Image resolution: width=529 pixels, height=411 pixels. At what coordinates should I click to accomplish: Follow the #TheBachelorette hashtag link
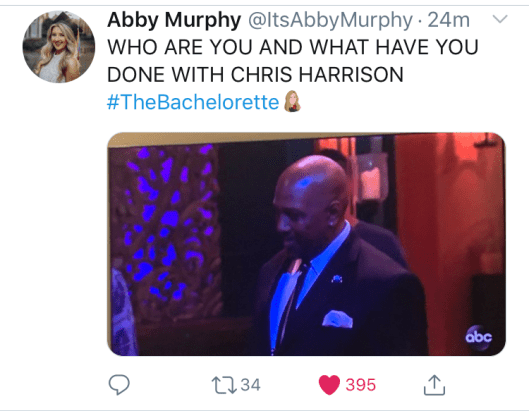point(193,102)
